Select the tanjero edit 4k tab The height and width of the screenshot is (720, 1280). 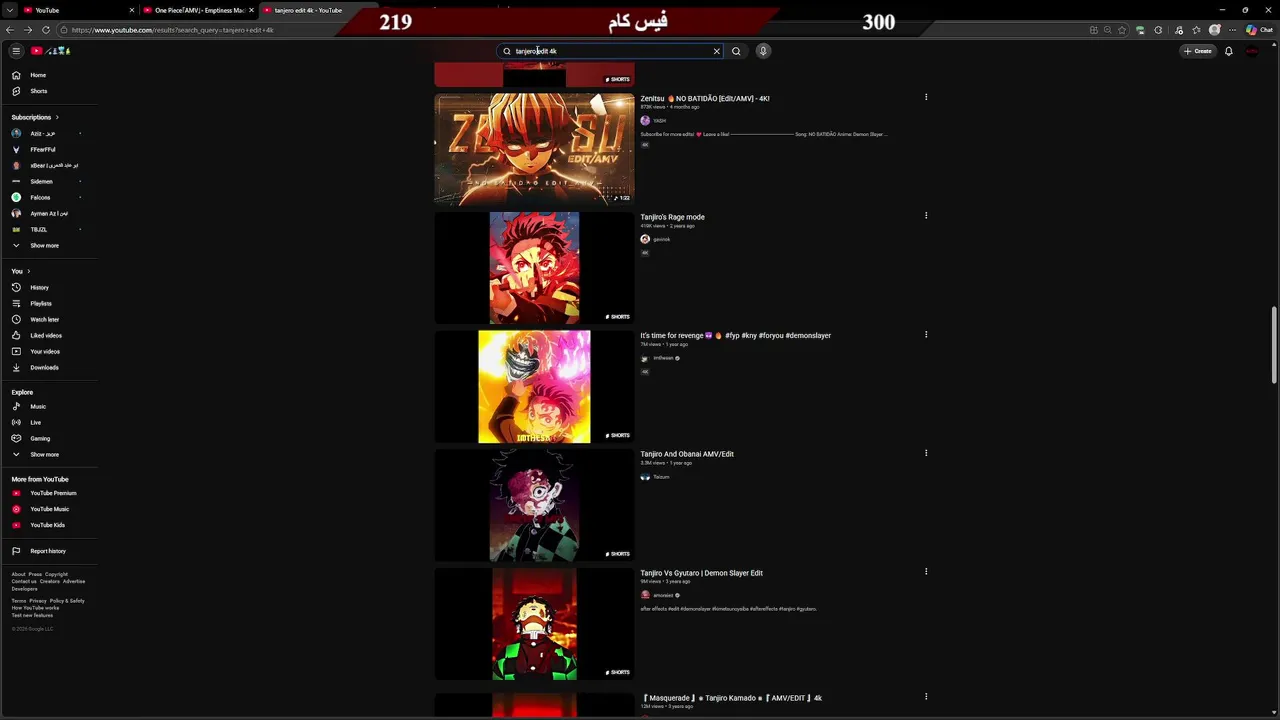pyautogui.click(x=318, y=10)
